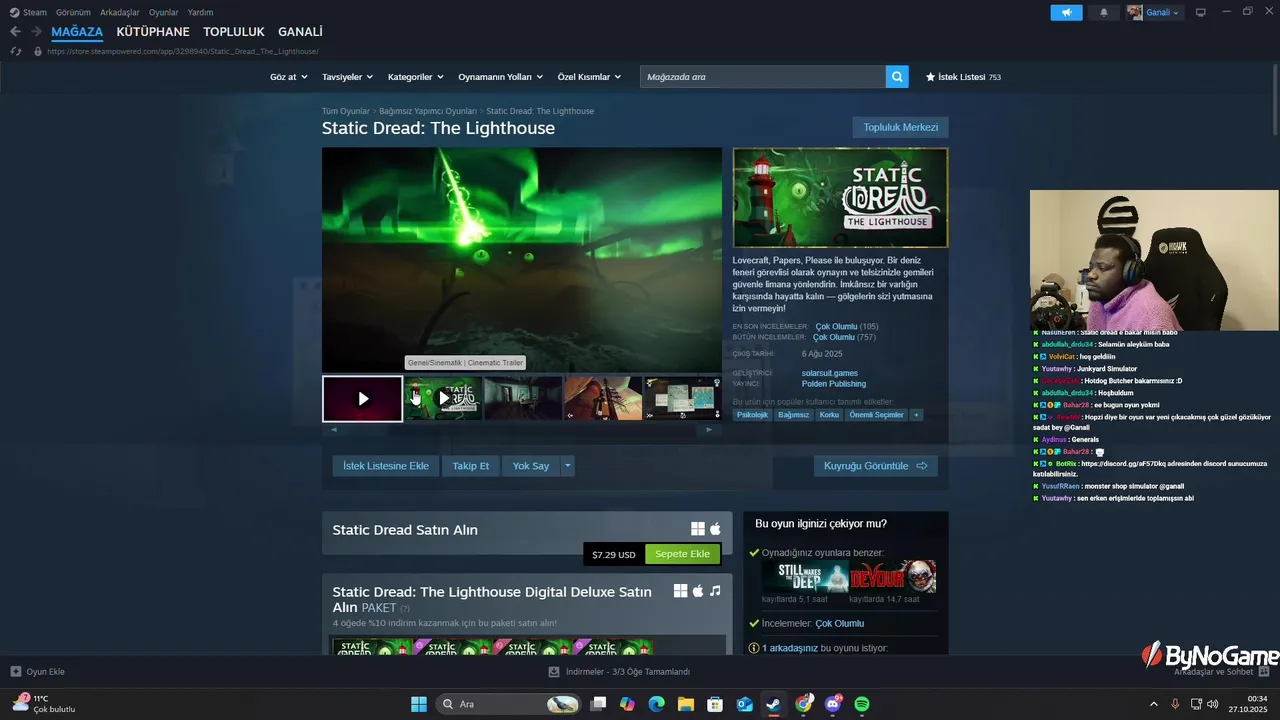This screenshot has height=720, width=1280.
Task: Go back with the back arrow
Action: 15,32
